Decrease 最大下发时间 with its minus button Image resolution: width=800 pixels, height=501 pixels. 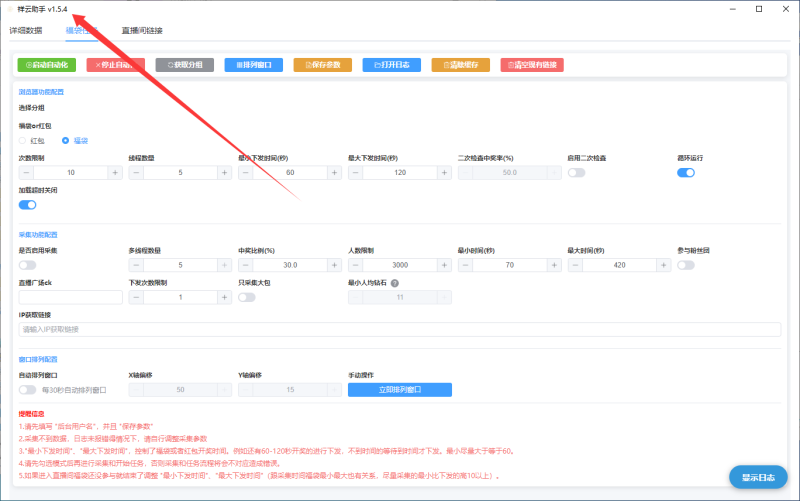[356, 173]
